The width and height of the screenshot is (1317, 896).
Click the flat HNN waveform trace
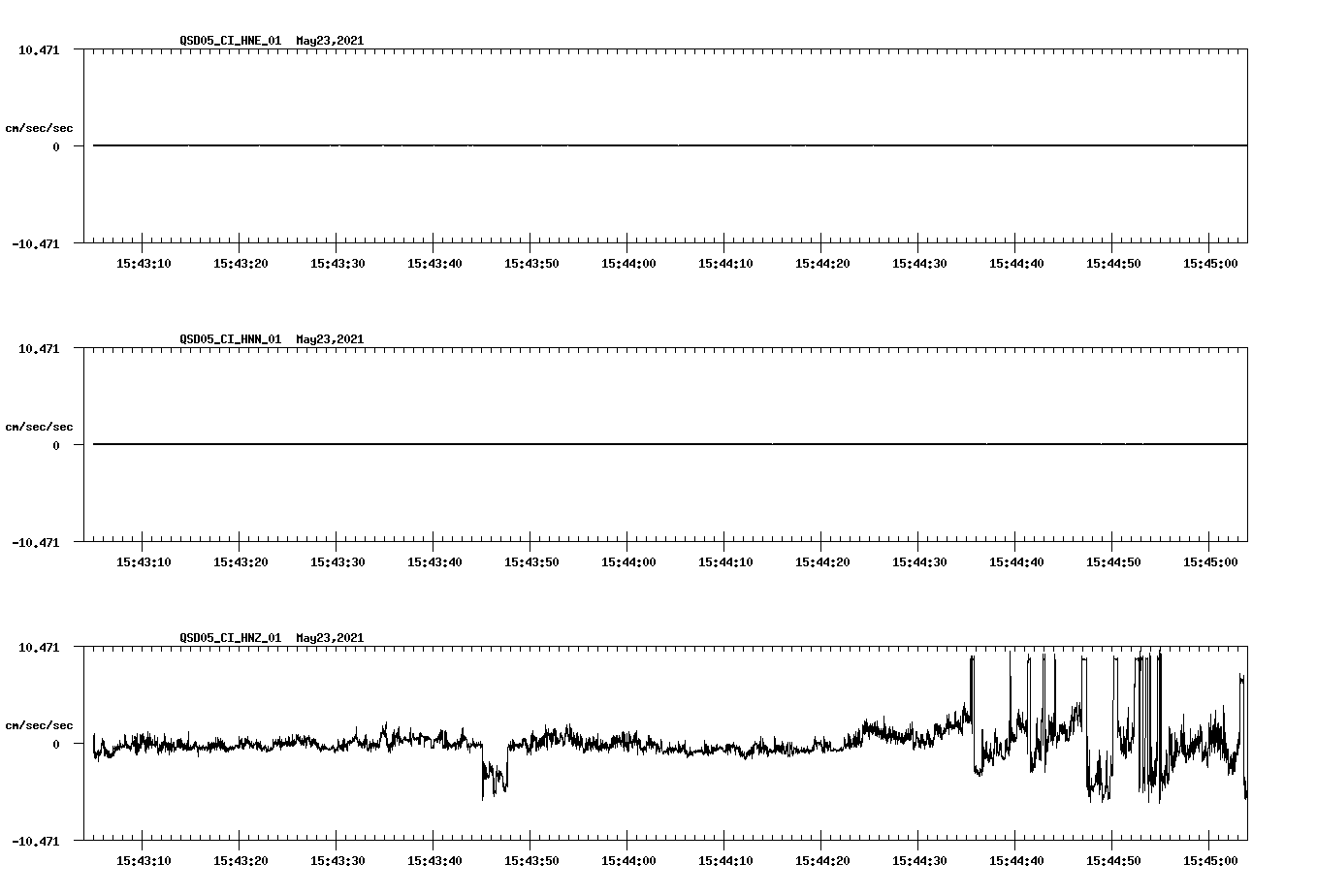(582, 444)
